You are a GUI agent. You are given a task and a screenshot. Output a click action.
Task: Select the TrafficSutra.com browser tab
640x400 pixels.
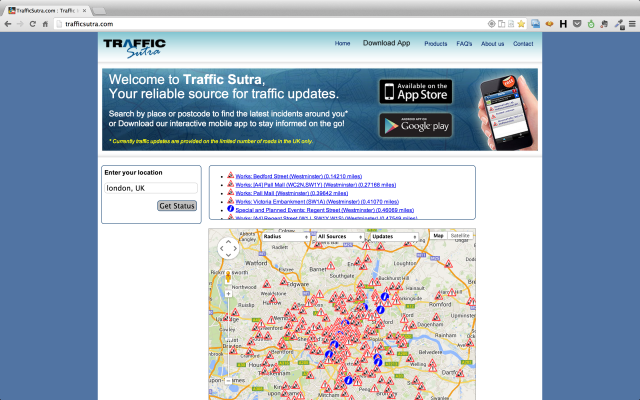click(45, 11)
